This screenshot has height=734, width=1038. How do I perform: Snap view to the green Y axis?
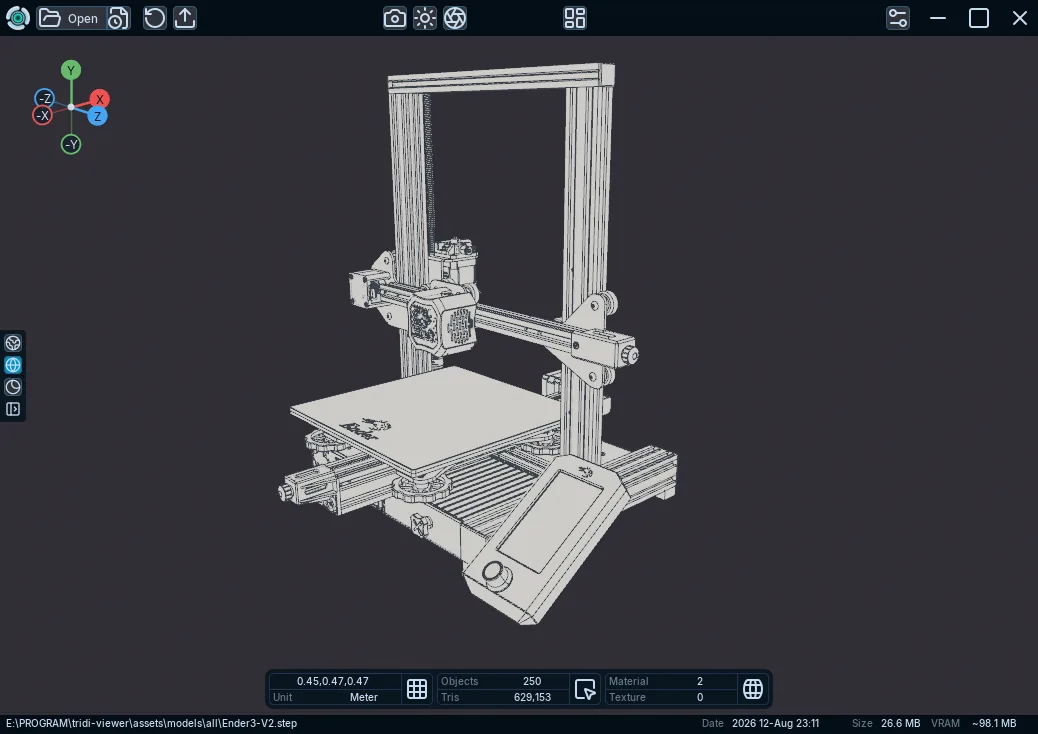(71, 70)
